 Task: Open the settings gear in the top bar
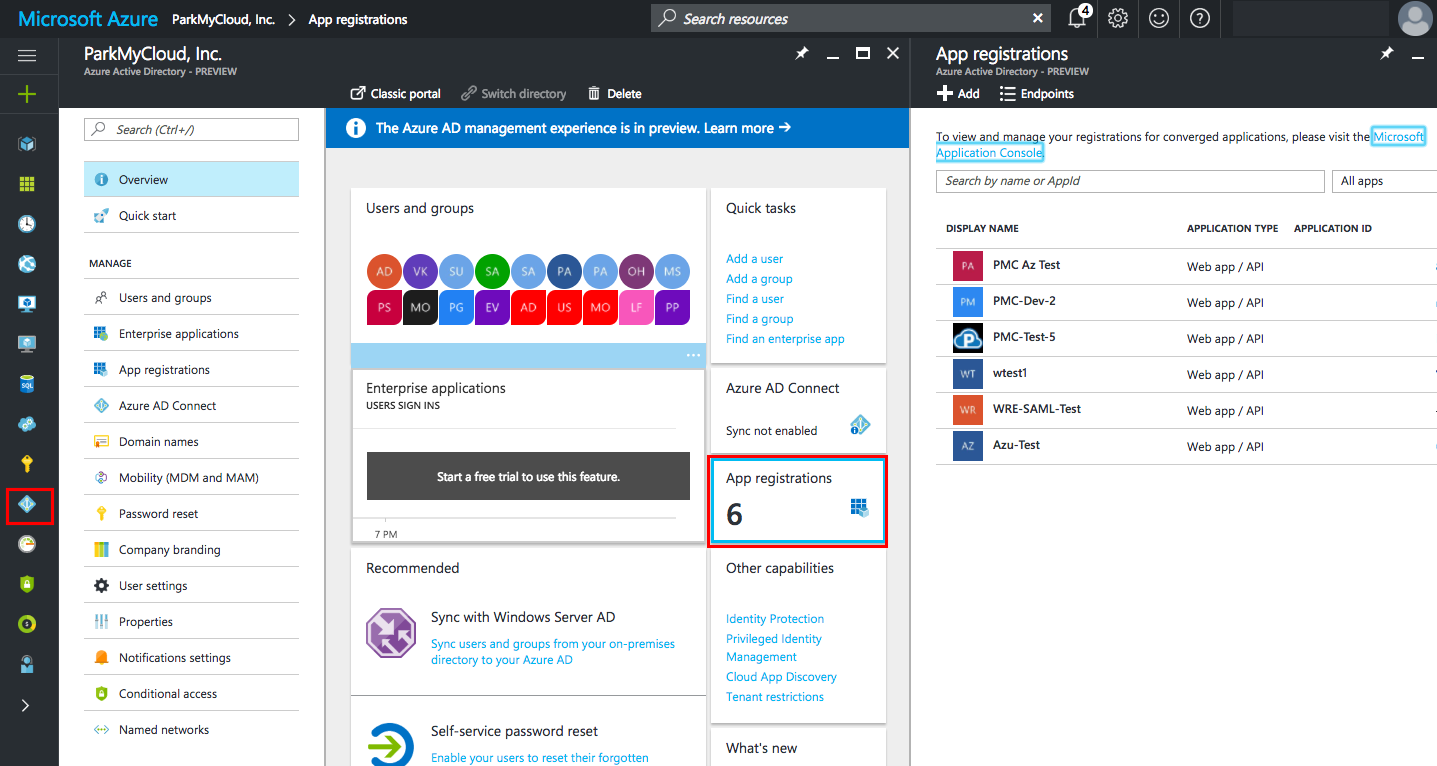click(x=1118, y=18)
